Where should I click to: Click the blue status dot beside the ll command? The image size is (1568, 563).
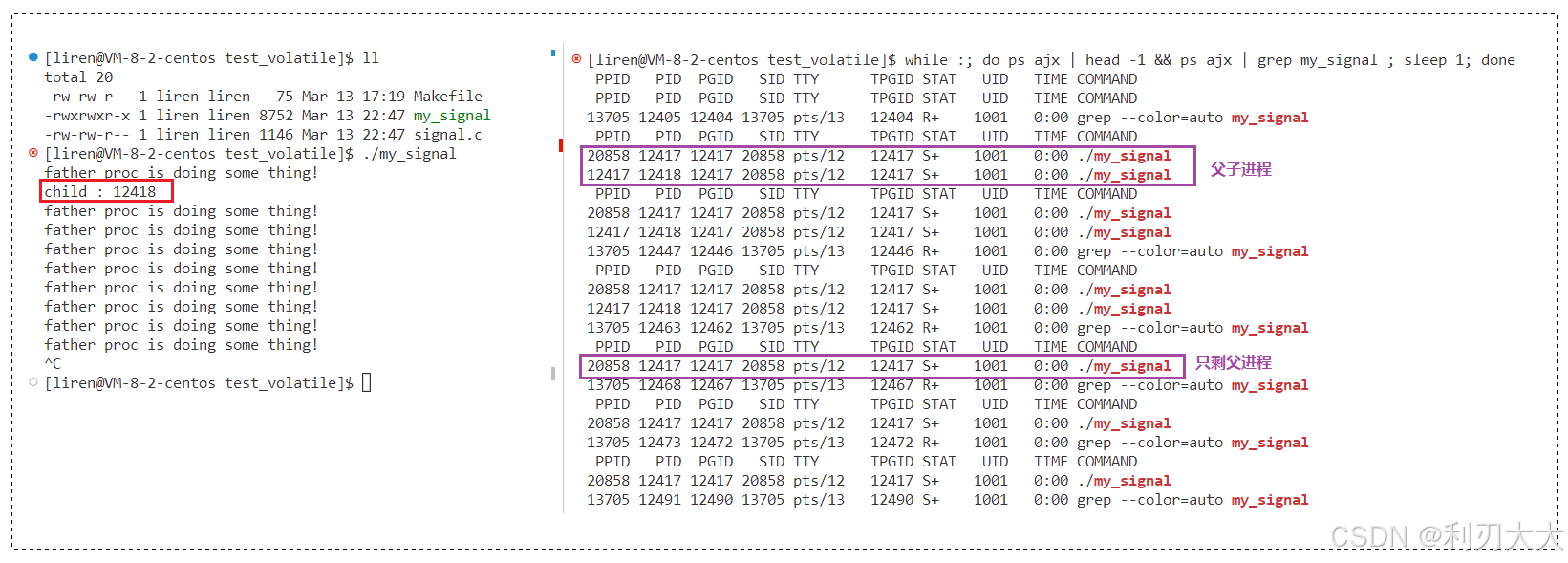click(33, 57)
